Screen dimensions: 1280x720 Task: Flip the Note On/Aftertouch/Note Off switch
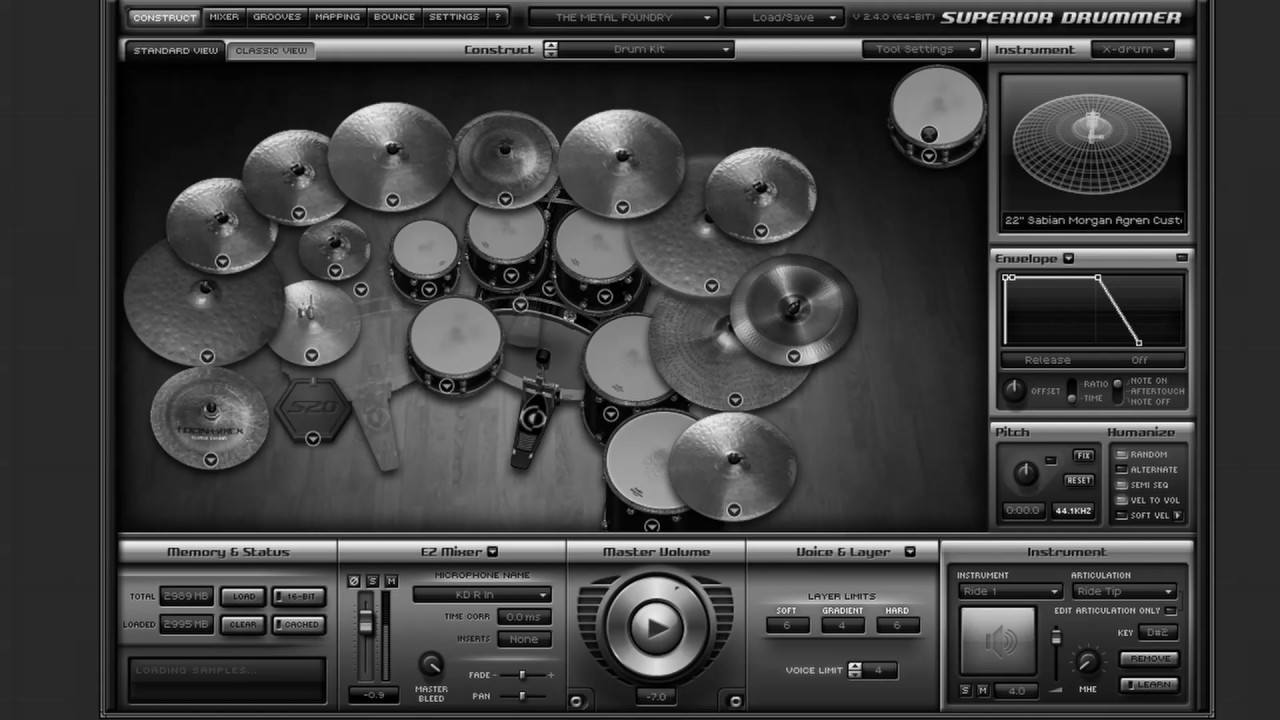(x=1118, y=391)
